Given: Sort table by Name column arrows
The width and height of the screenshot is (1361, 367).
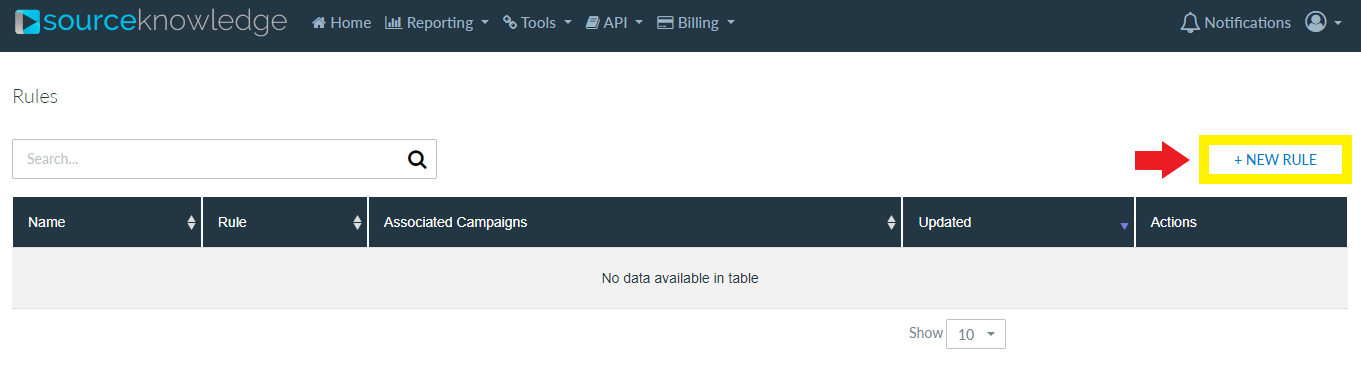Looking at the screenshot, I should coord(191,223).
